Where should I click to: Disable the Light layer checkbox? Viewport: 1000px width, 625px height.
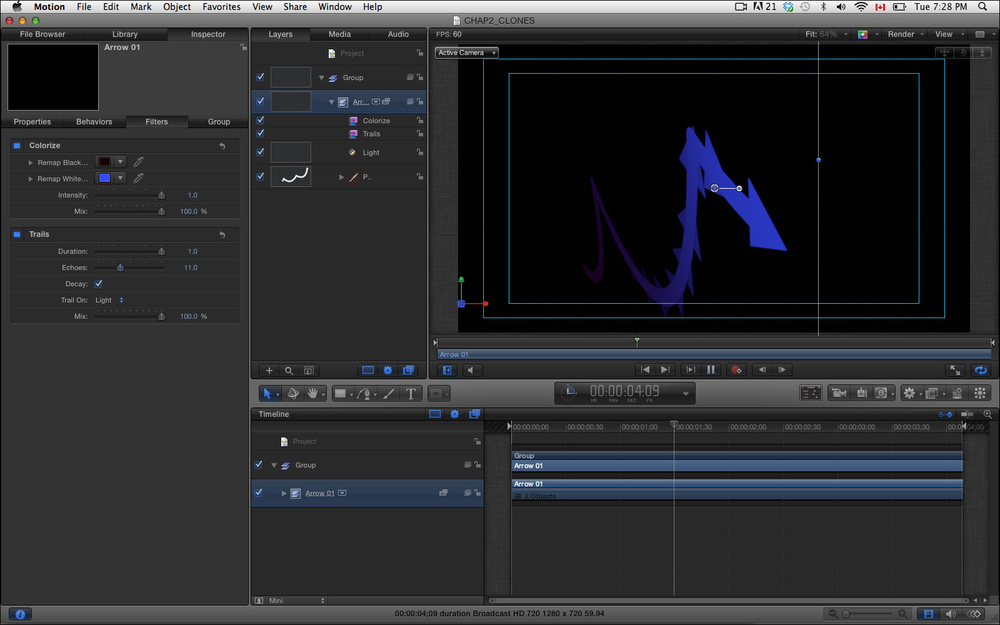(x=260, y=152)
